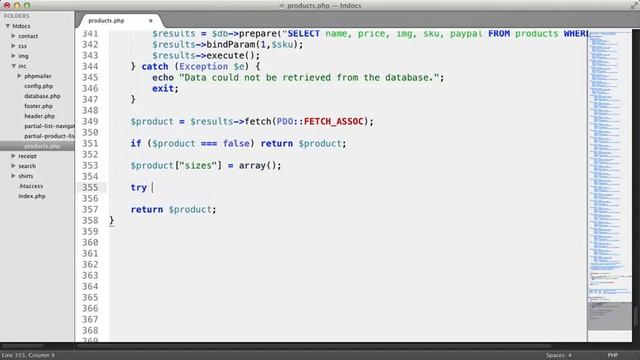Expand the img folder arrow
The width and height of the screenshot is (640, 360).
tap(13, 56)
